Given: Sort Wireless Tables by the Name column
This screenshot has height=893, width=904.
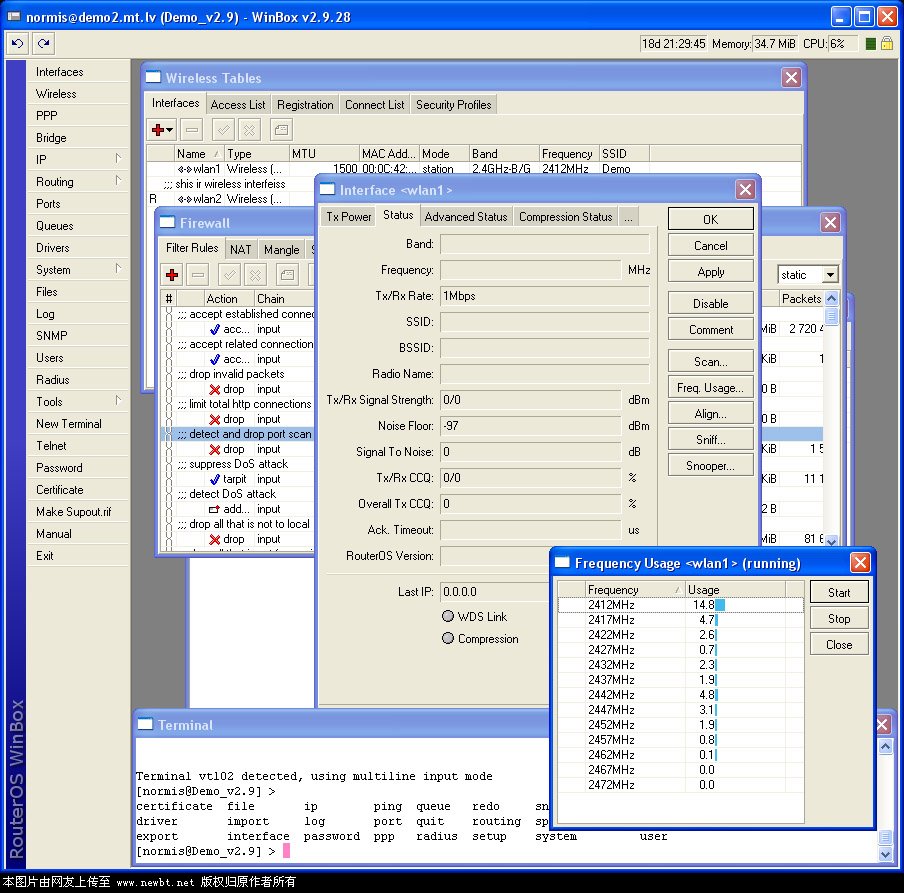Looking at the screenshot, I should [x=198, y=154].
